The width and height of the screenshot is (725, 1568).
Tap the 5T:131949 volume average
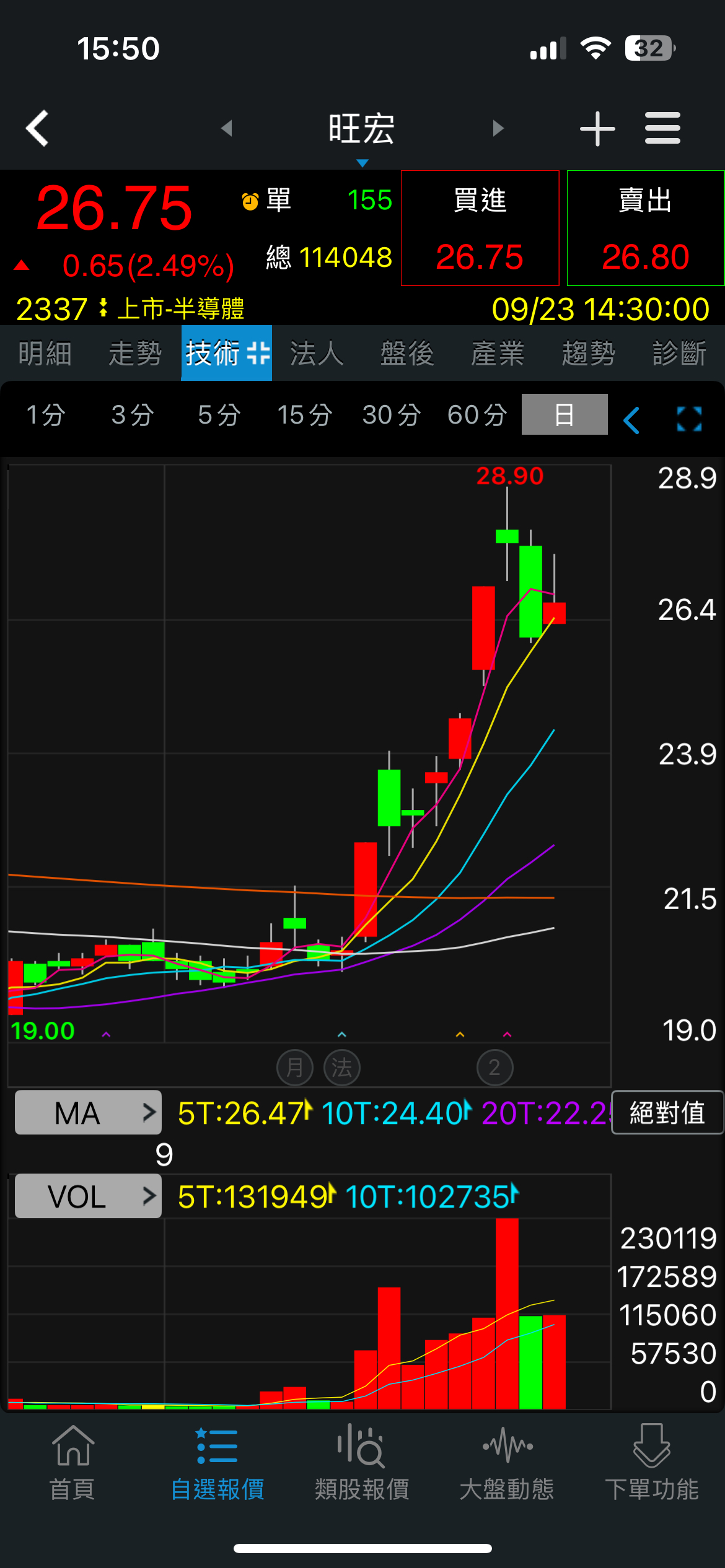253,1196
